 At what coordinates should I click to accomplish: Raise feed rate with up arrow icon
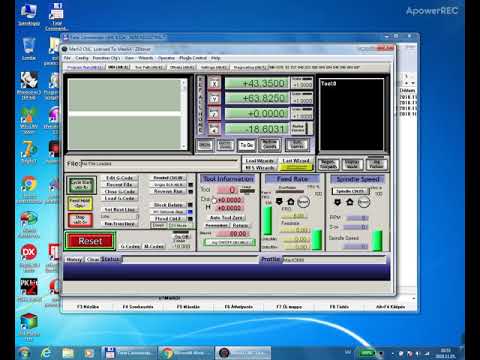[x=291, y=201]
